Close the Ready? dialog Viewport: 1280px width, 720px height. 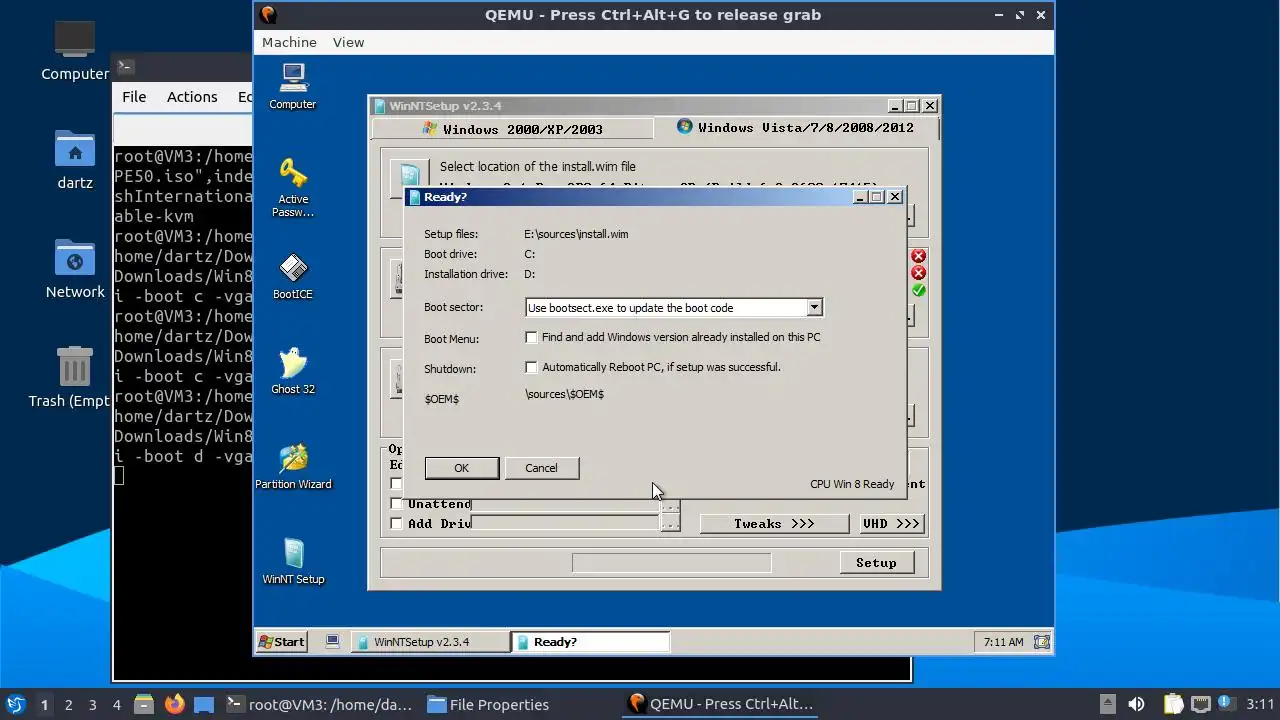895,197
